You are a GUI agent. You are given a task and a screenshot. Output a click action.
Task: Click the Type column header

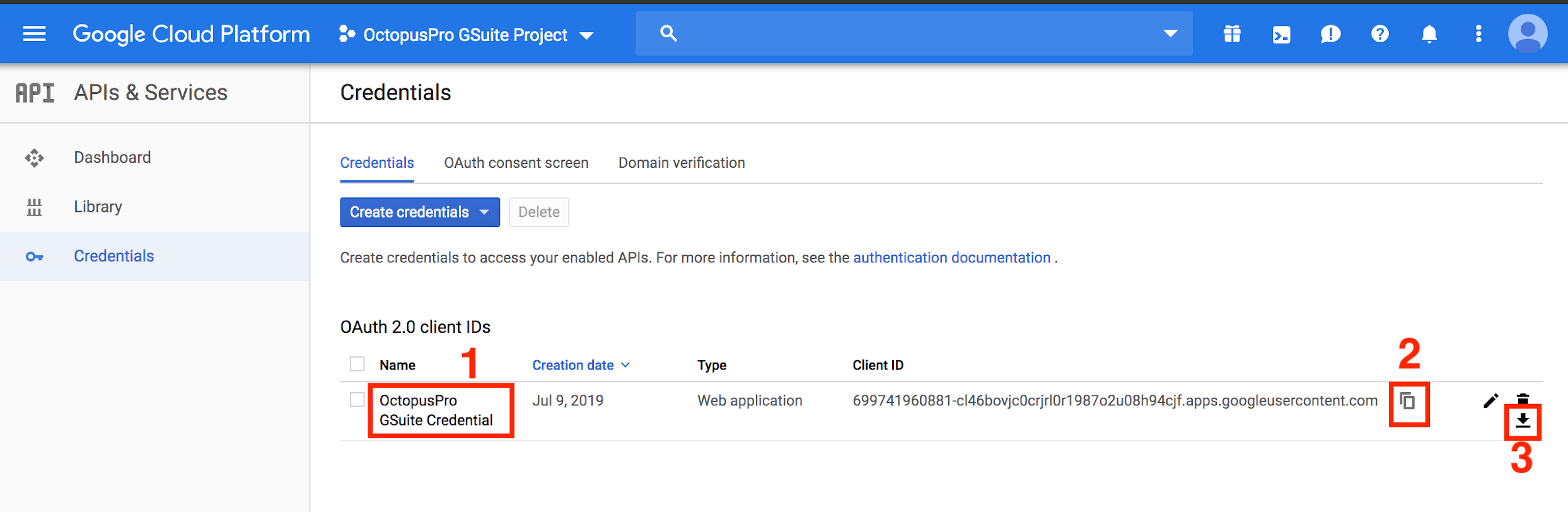[x=712, y=365]
